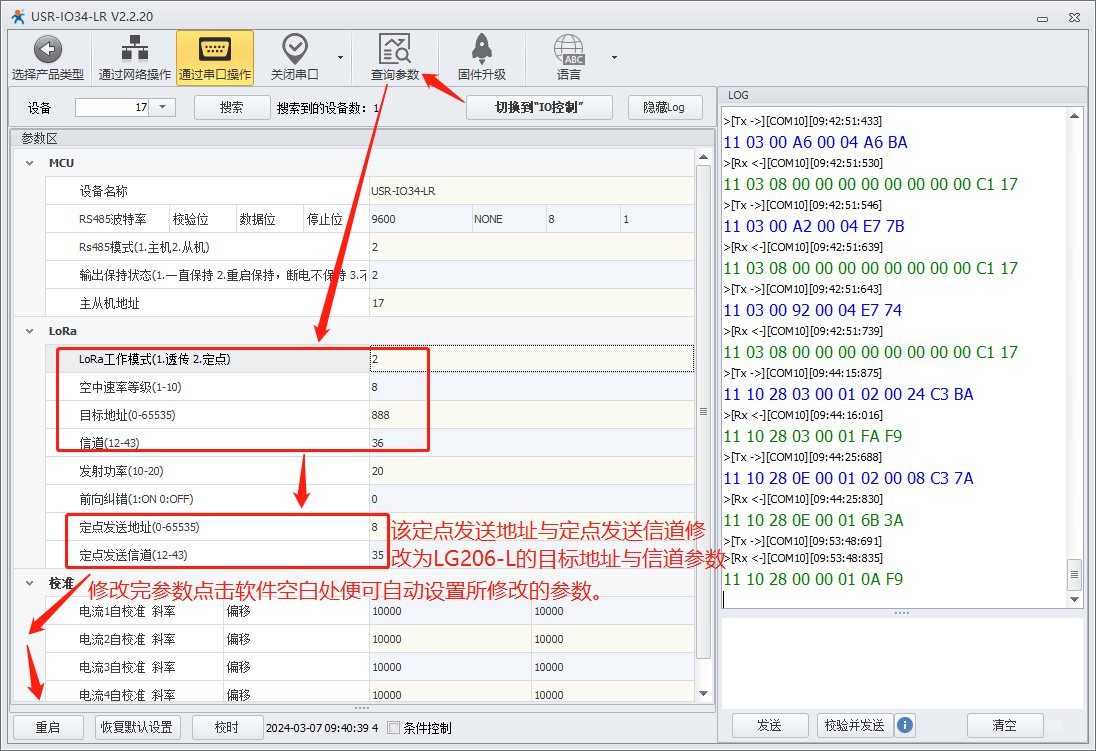
Task: Click the 发送 button
Action: (x=770, y=725)
